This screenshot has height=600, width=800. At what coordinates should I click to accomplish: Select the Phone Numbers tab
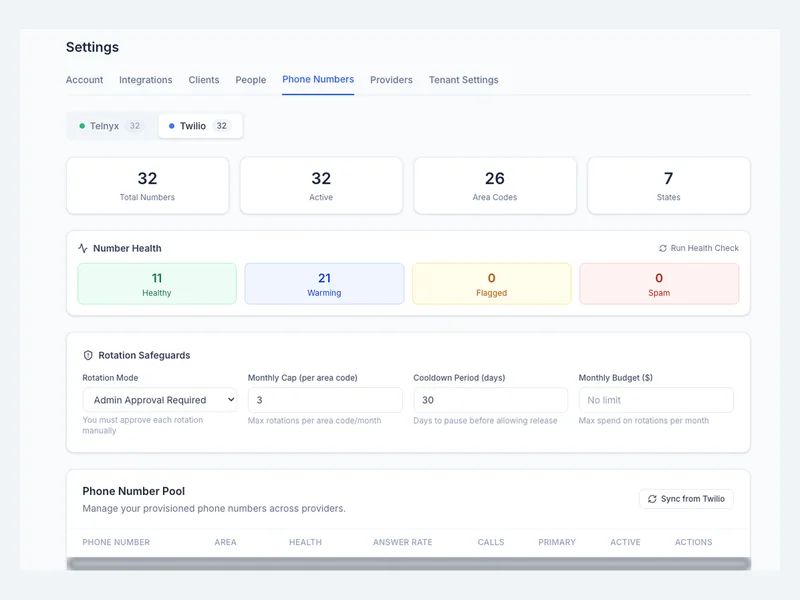(318, 79)
